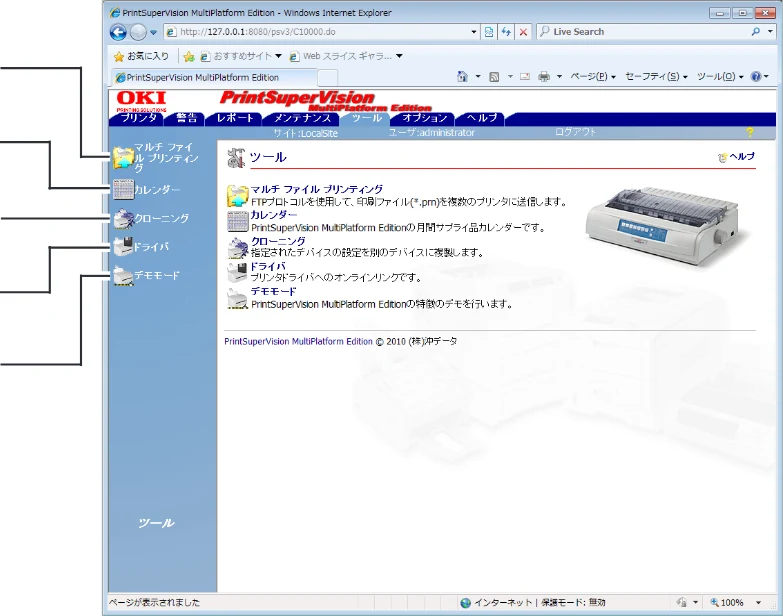This screenshot has width=783, height=616.
Task: Open the ツール(O) command bar dropdown
Action: pos(720,77)
